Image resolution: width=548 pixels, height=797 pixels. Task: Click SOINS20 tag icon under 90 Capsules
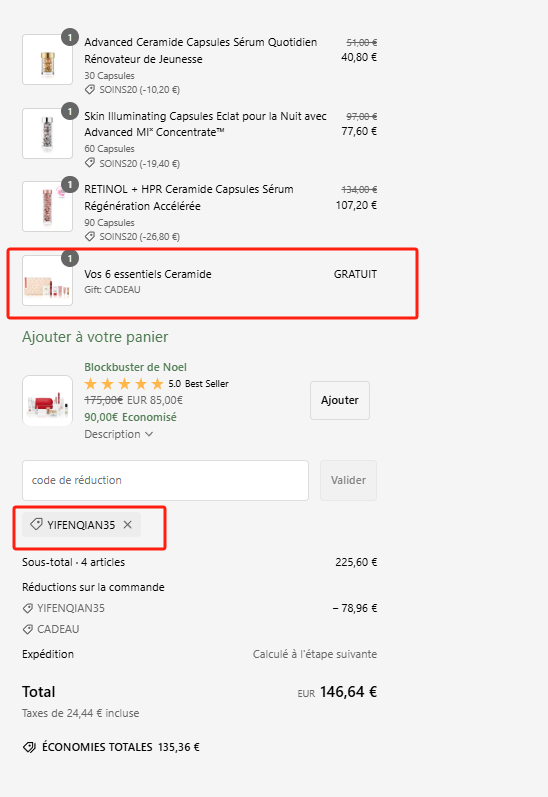(89, 236)
